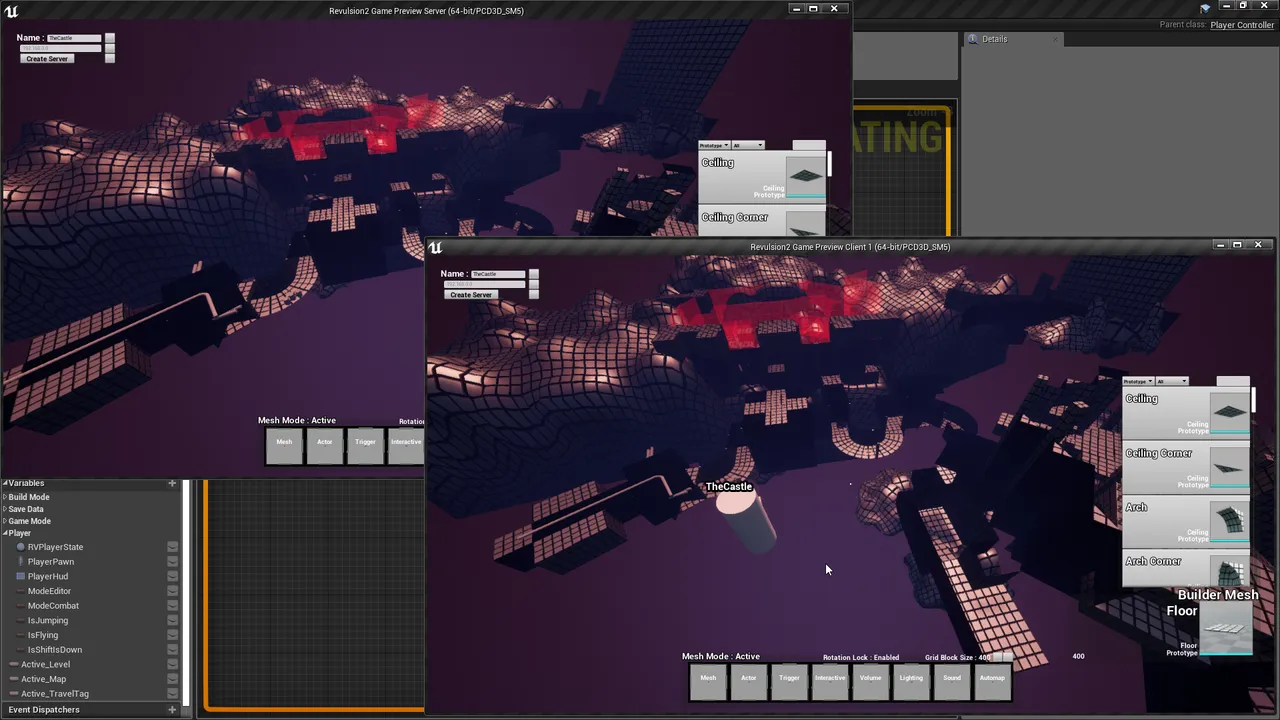
Task: Click Unreal logo in Client 1 title bar
Action: point(436,247)
